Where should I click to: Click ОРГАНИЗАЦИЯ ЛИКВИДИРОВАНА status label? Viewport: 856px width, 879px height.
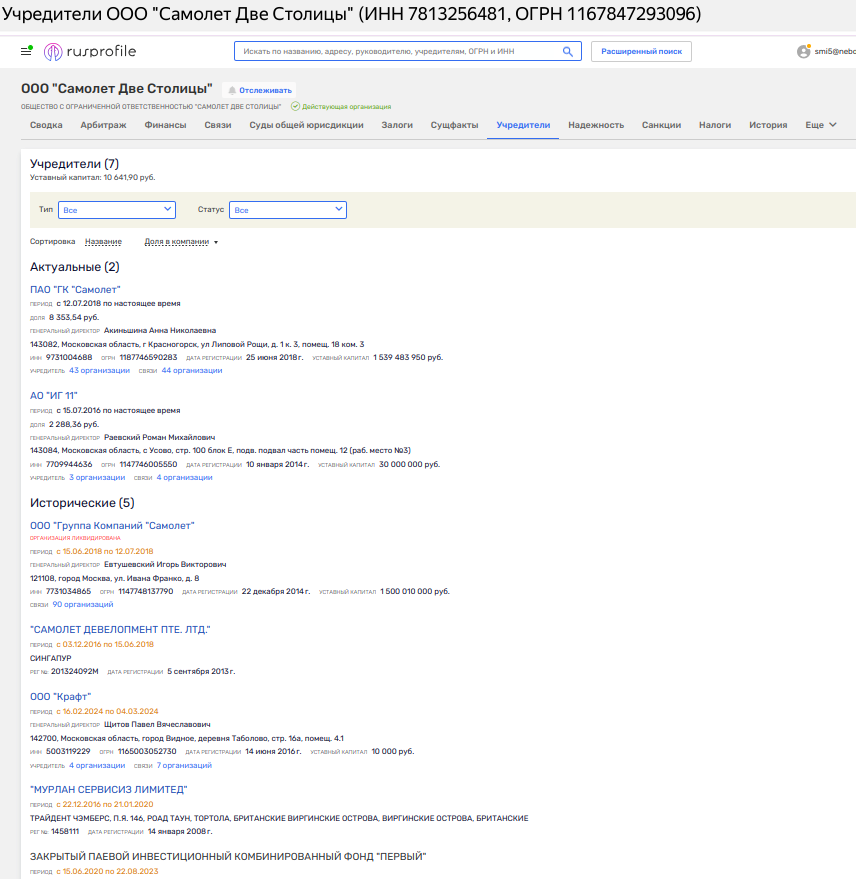(x=75, y=538)
